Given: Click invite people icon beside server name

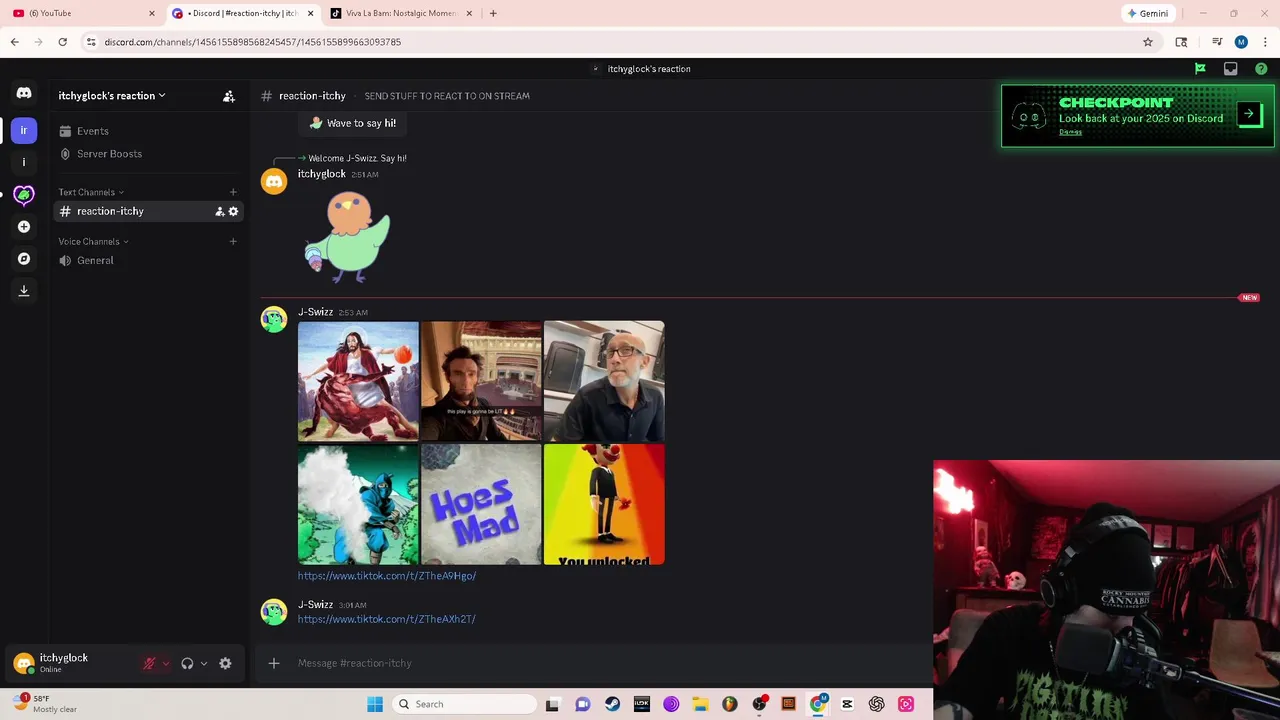Looking at the screenshot, I should [x=229, y=96].
